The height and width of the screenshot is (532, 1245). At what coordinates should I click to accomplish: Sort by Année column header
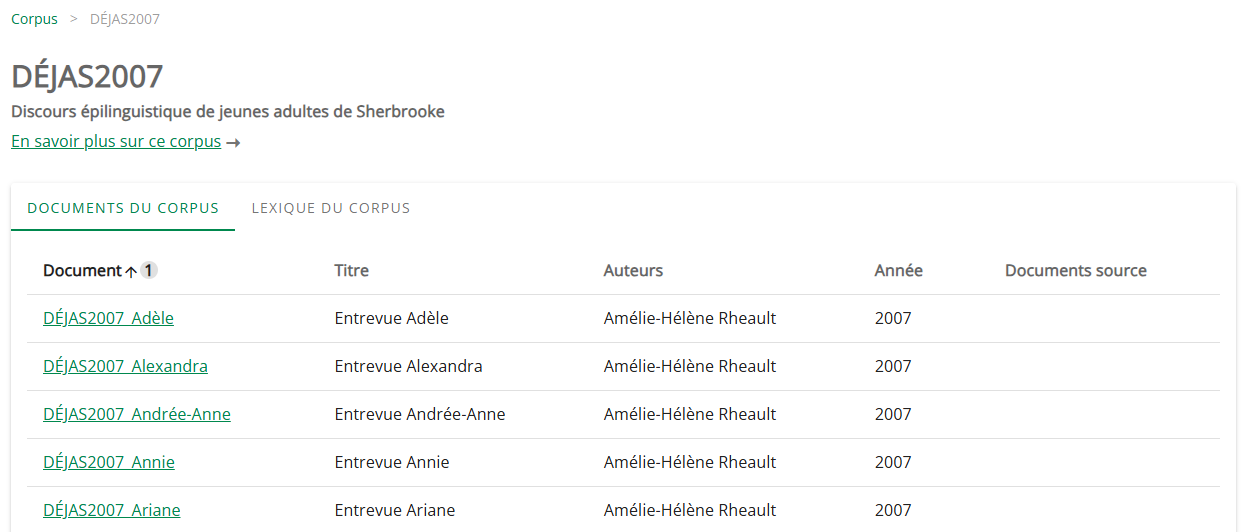[898, 270]
